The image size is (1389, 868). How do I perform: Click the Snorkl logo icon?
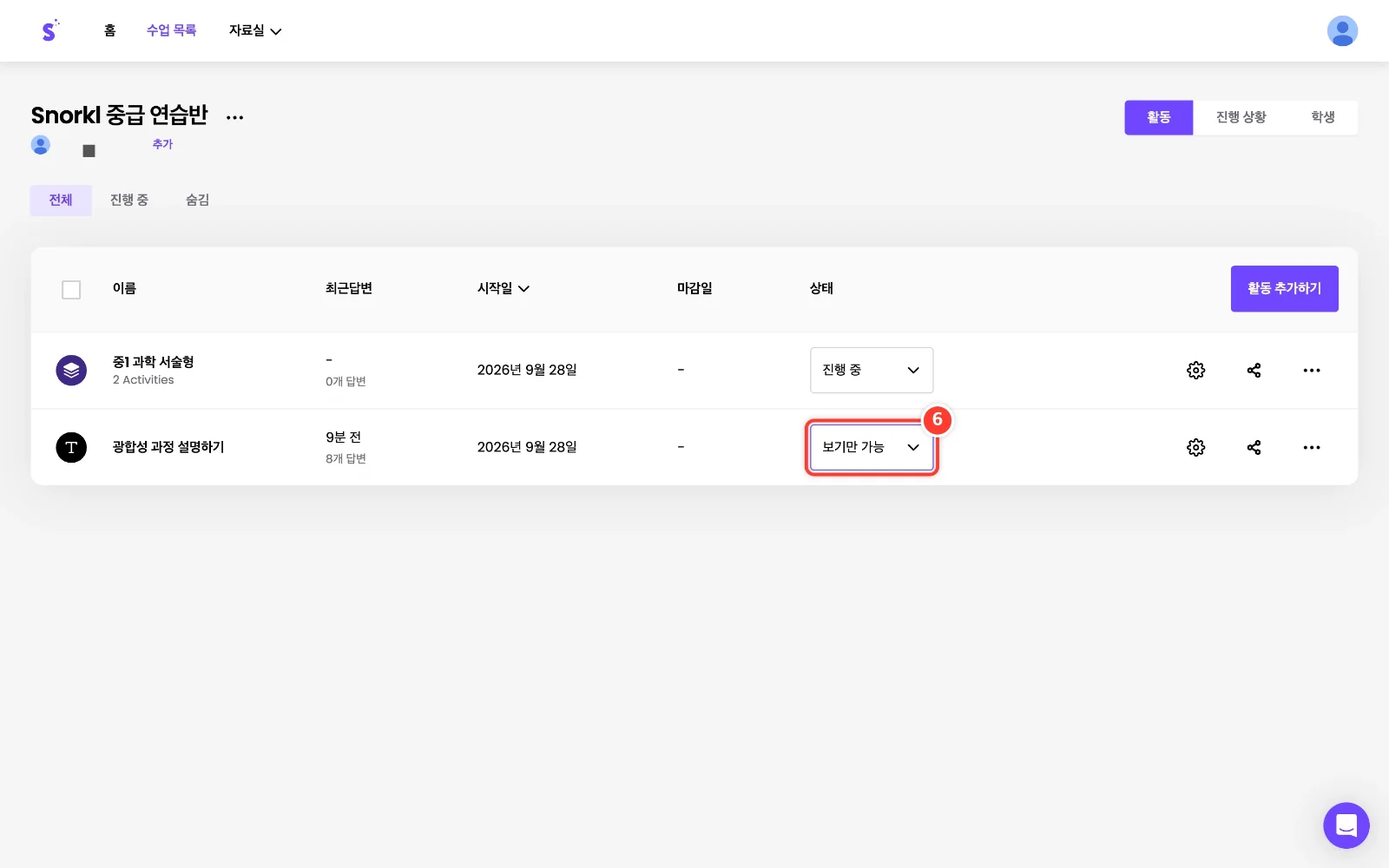(49, 30)
